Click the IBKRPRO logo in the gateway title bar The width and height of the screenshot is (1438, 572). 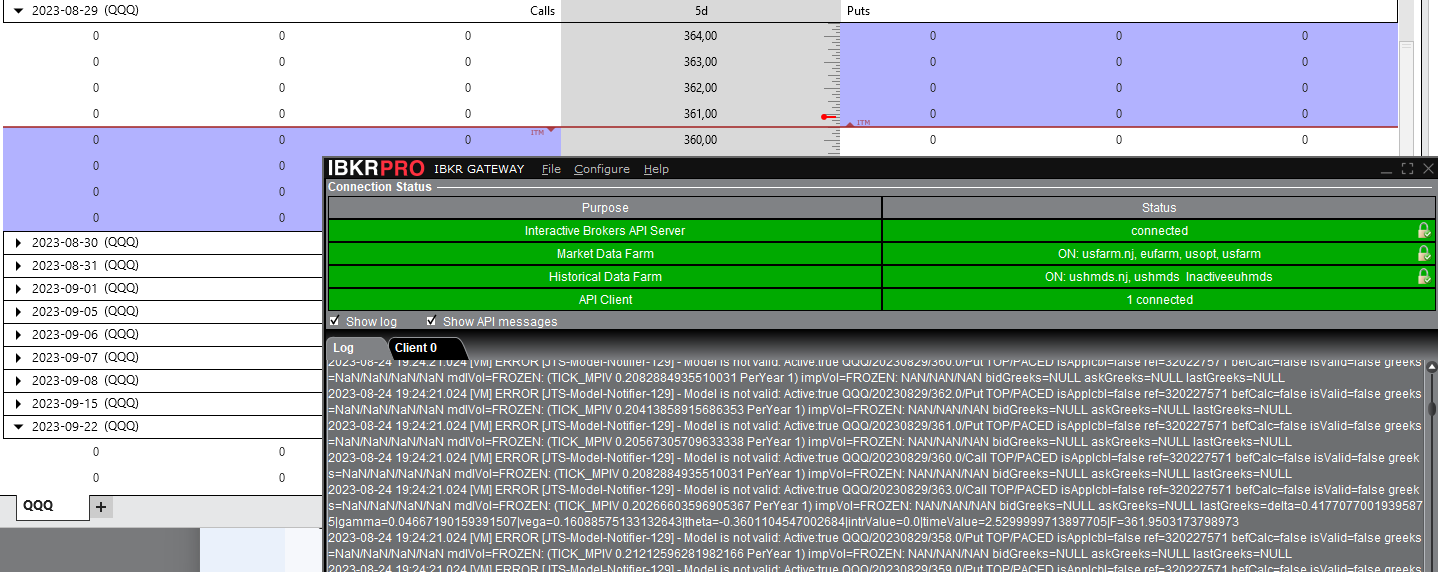(376, 169)
